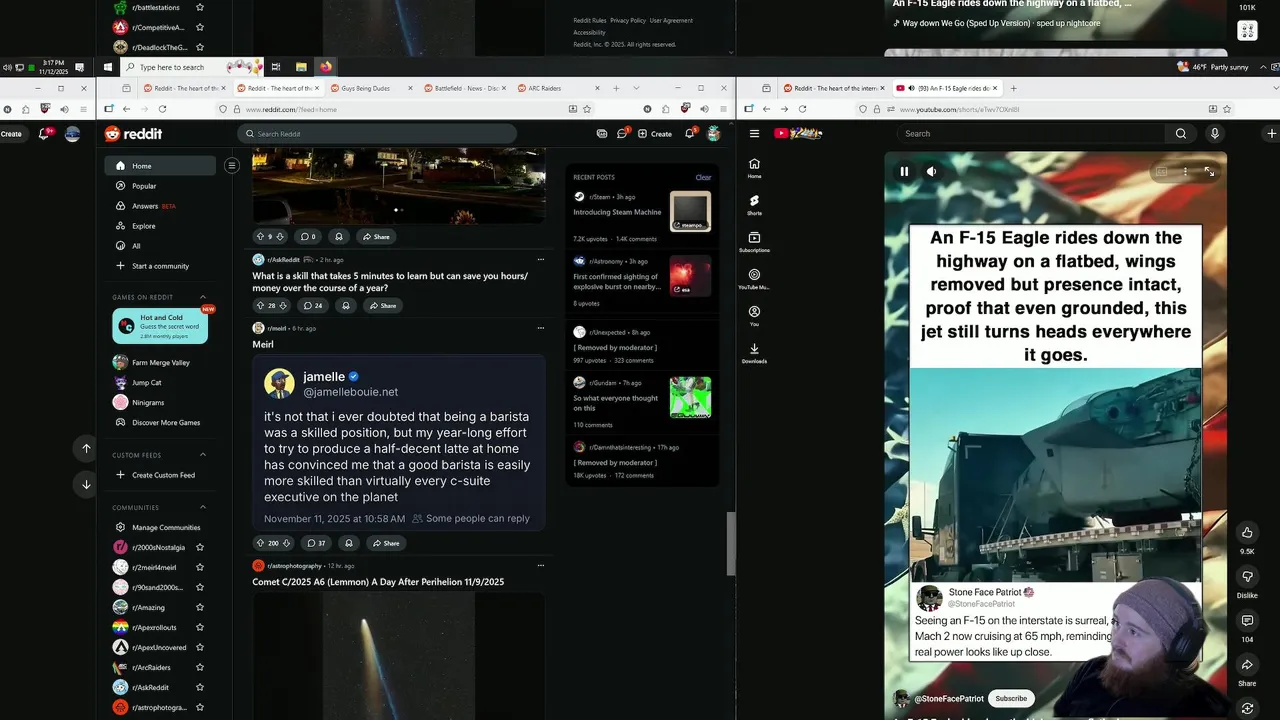The image size is (1280, 720).
Task: Switch to Battlefield News browser tab
Action: [x=465, y=88]
